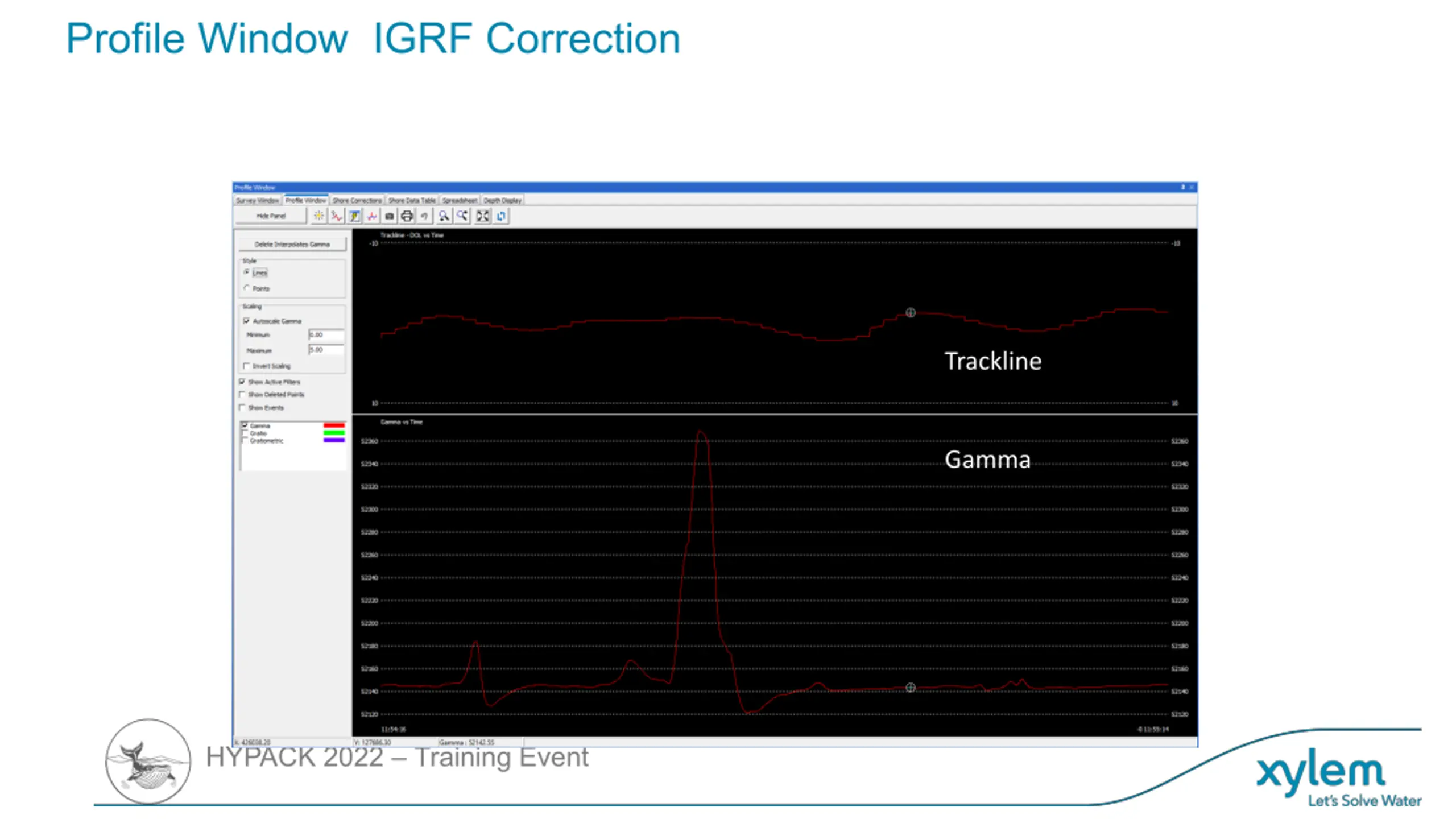
Task: Click the blue refresh arrows icon
Action: coord(501,216)
